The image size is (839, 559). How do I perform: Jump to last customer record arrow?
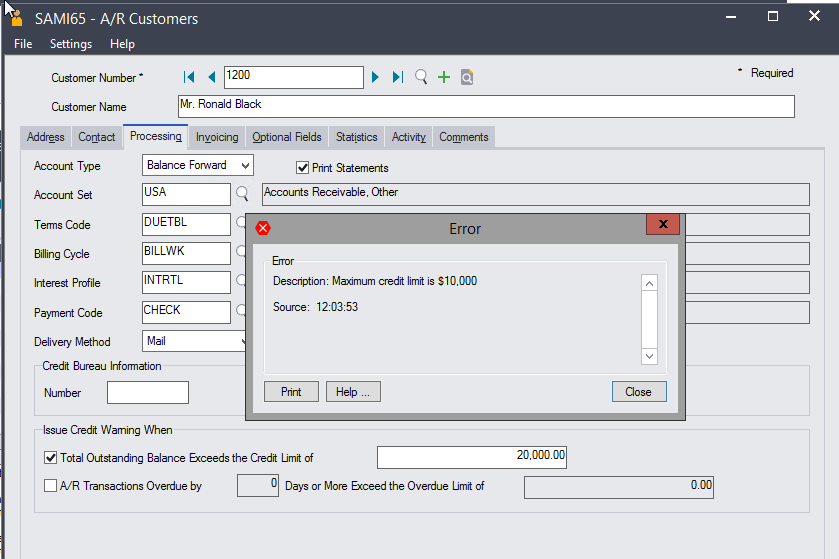tap(397, 77)
